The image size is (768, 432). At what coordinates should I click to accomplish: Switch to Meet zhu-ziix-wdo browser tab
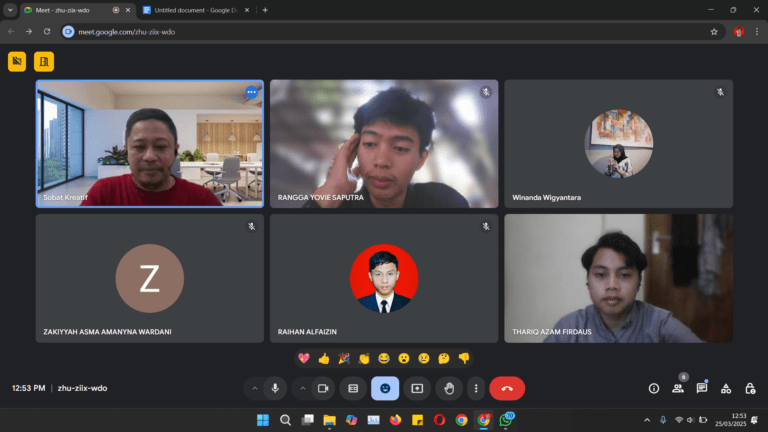coord(77,10)
